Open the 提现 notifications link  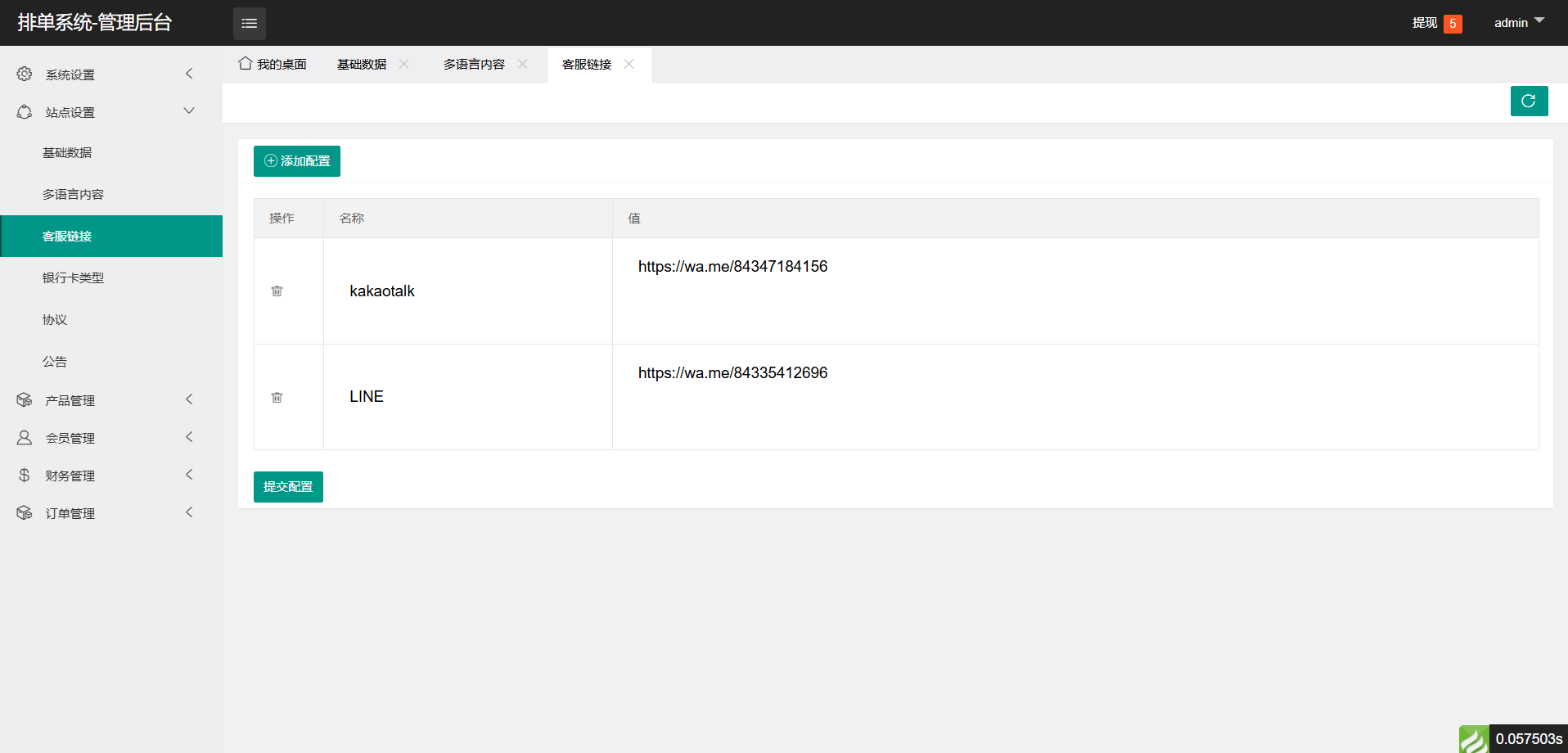pos(1425,22)
